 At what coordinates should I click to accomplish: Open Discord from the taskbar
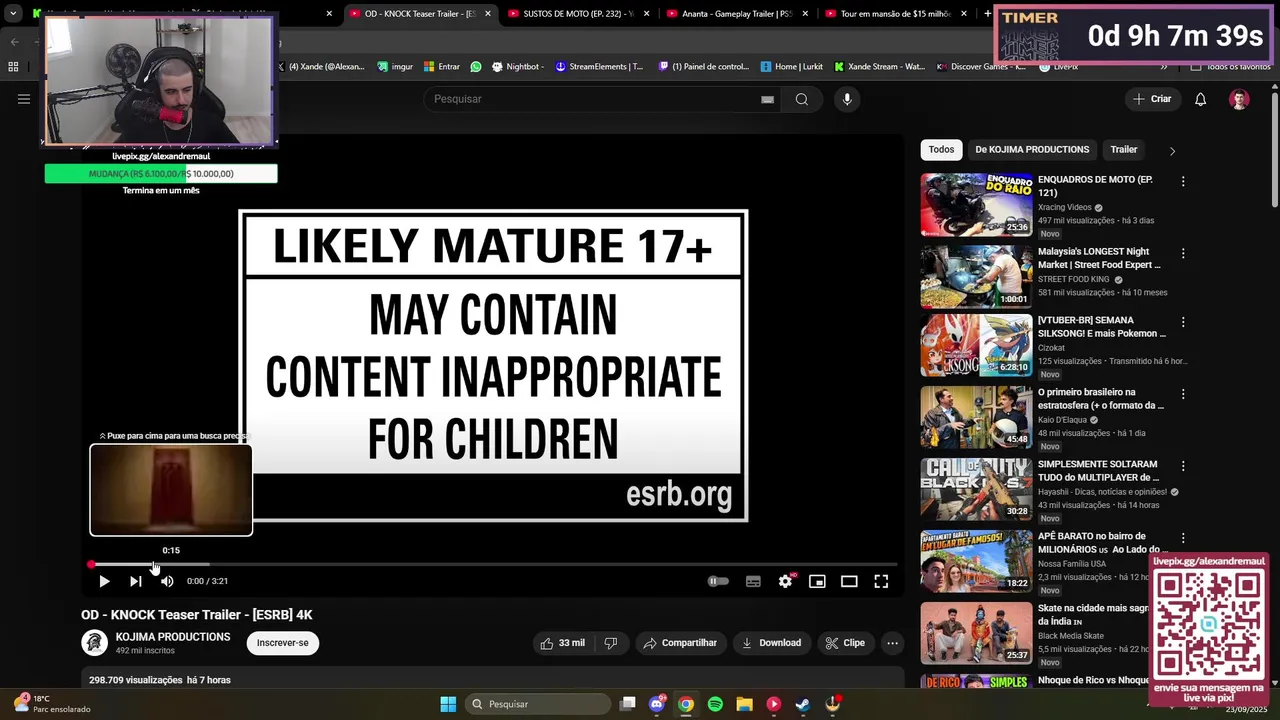657,704
